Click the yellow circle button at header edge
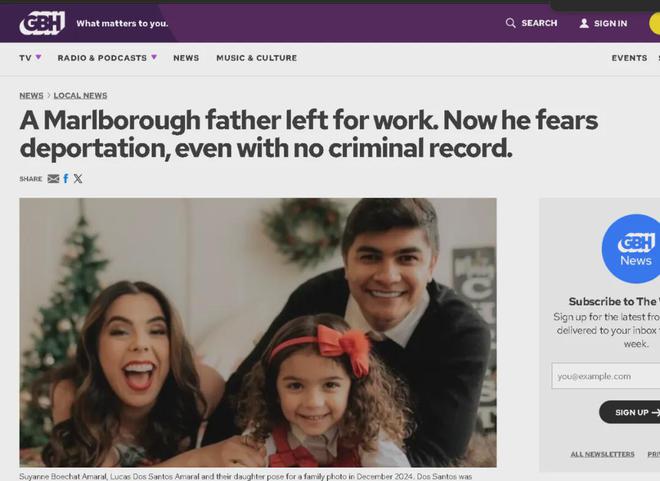The width and height of the screenshot is (660, 481). (655, 24)
